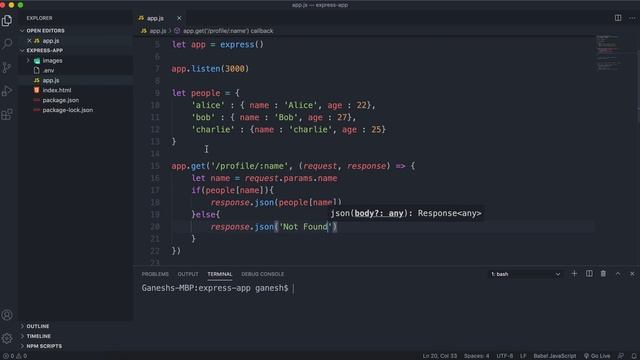The width and height of the screenshot is (640, 360).
Task: Open editor More Actions ellipsis
Action: pyautogui.click(x=632, y=18)
